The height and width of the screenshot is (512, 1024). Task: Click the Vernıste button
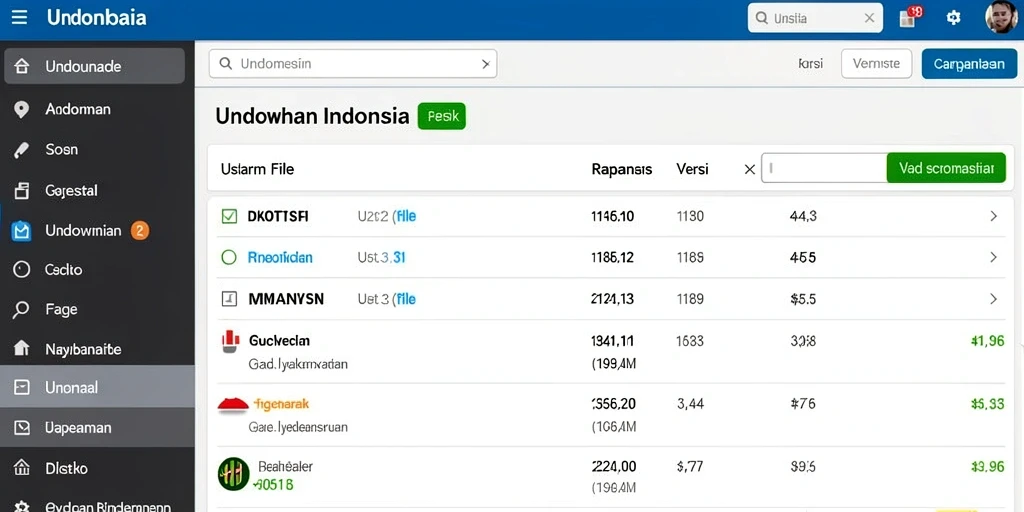(876, 64)
